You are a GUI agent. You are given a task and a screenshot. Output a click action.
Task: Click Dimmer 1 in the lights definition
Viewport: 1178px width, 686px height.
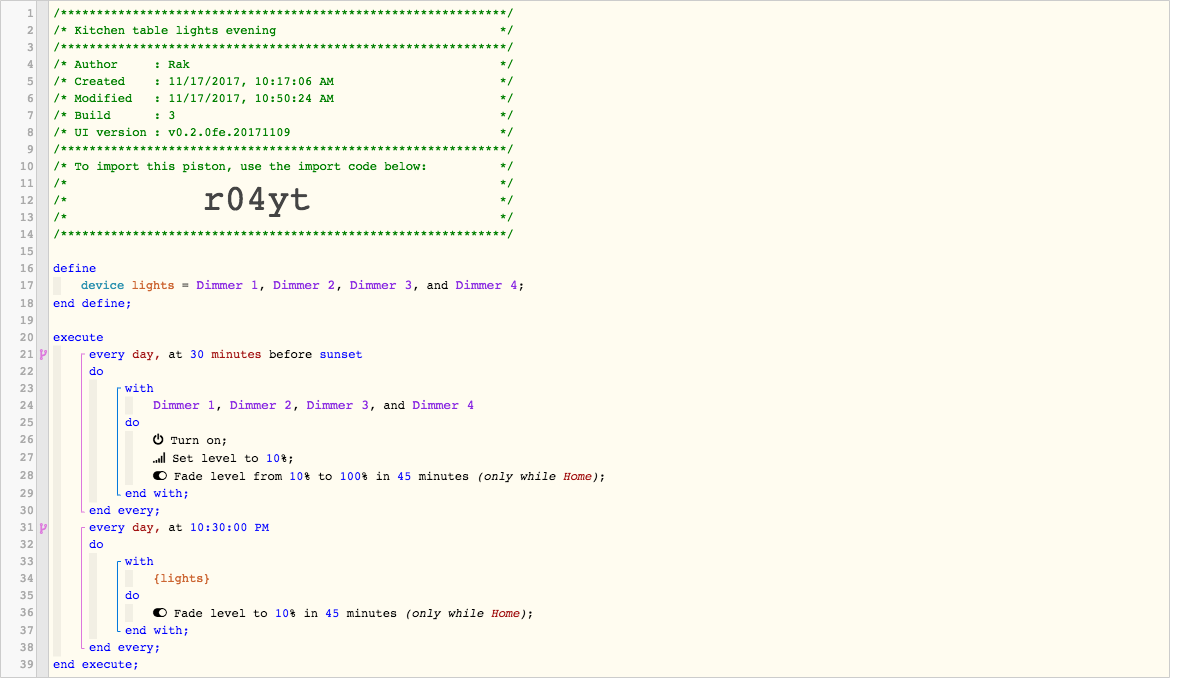[227, 286]
